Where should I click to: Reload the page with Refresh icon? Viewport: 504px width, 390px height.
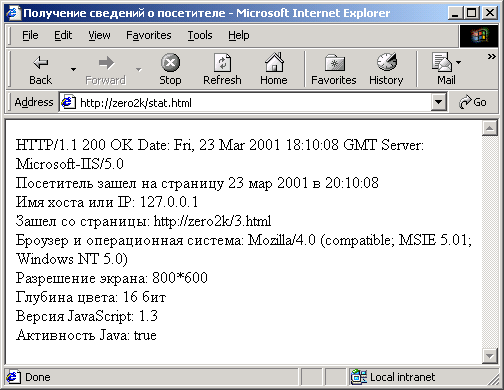pos(222,63)
